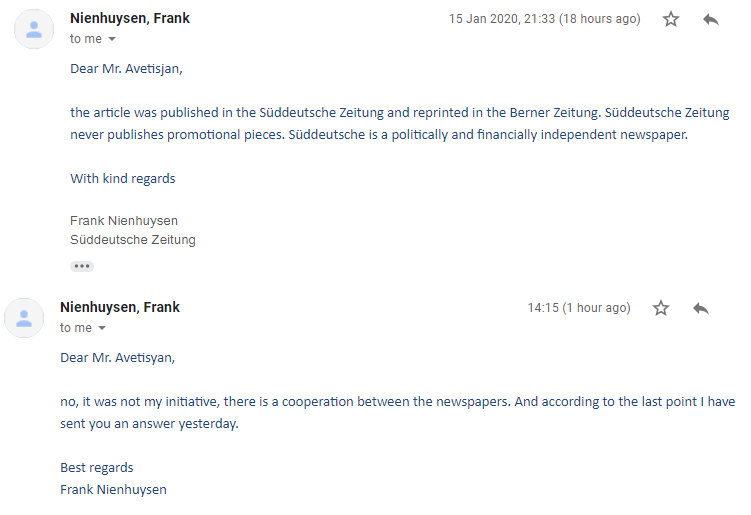The image size is (751, 515).
Task: Click the 'to me' label under the 15 Jan sender
Action: [x=86, y=39]
